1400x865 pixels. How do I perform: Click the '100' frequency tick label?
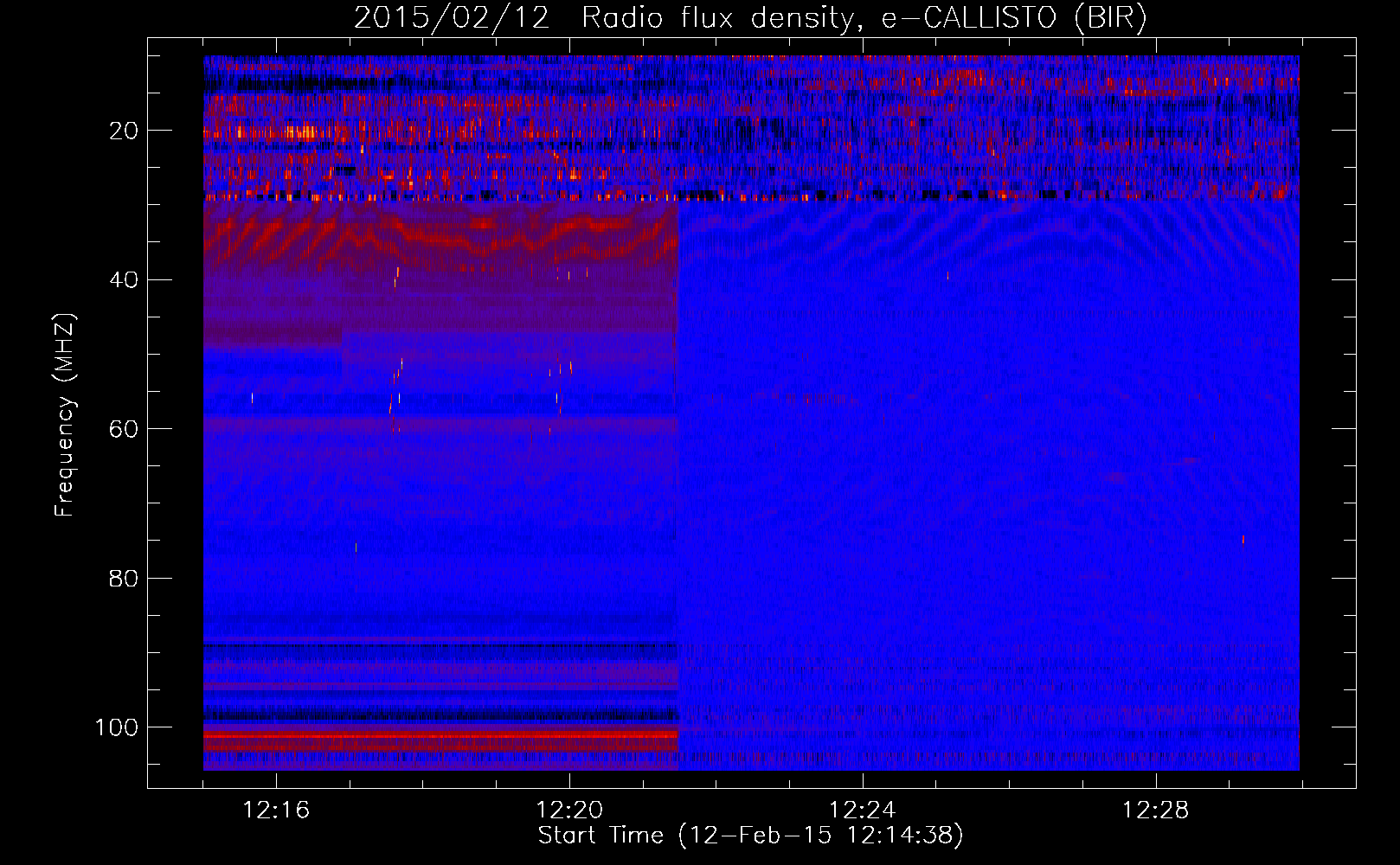[x=117, y=727]
